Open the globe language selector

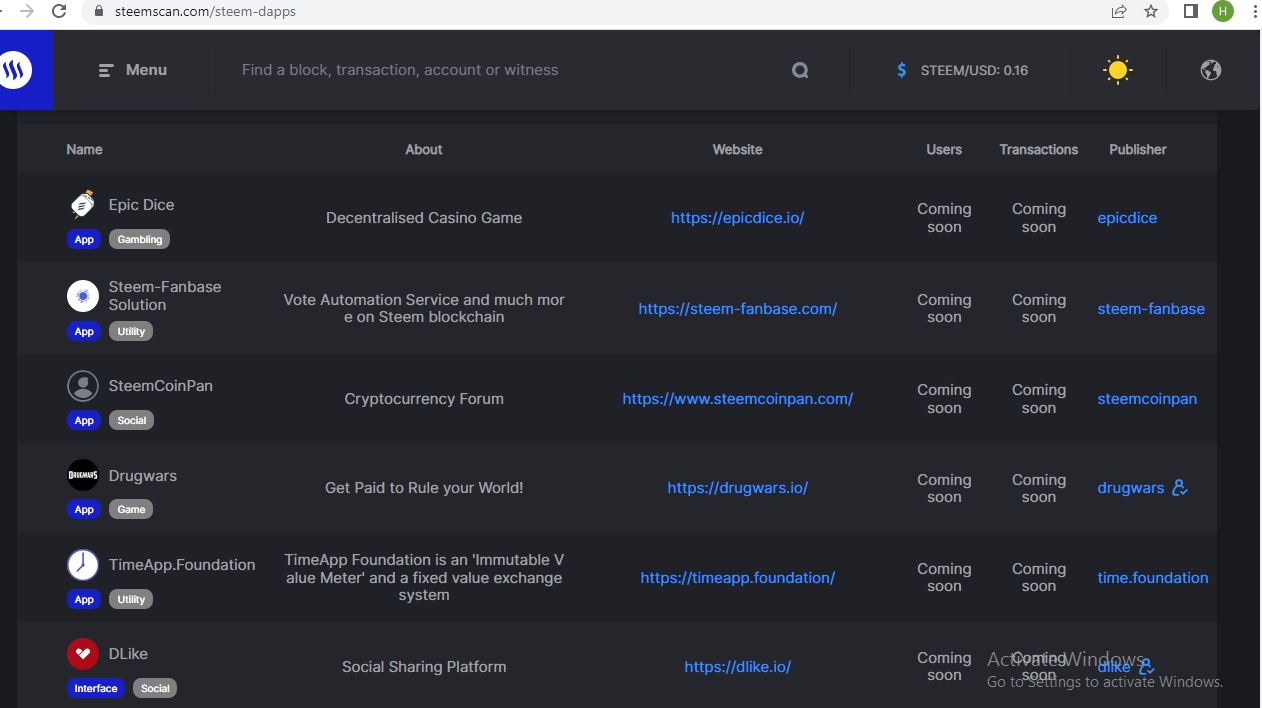pyautogui.click(x=1210, y=70)
